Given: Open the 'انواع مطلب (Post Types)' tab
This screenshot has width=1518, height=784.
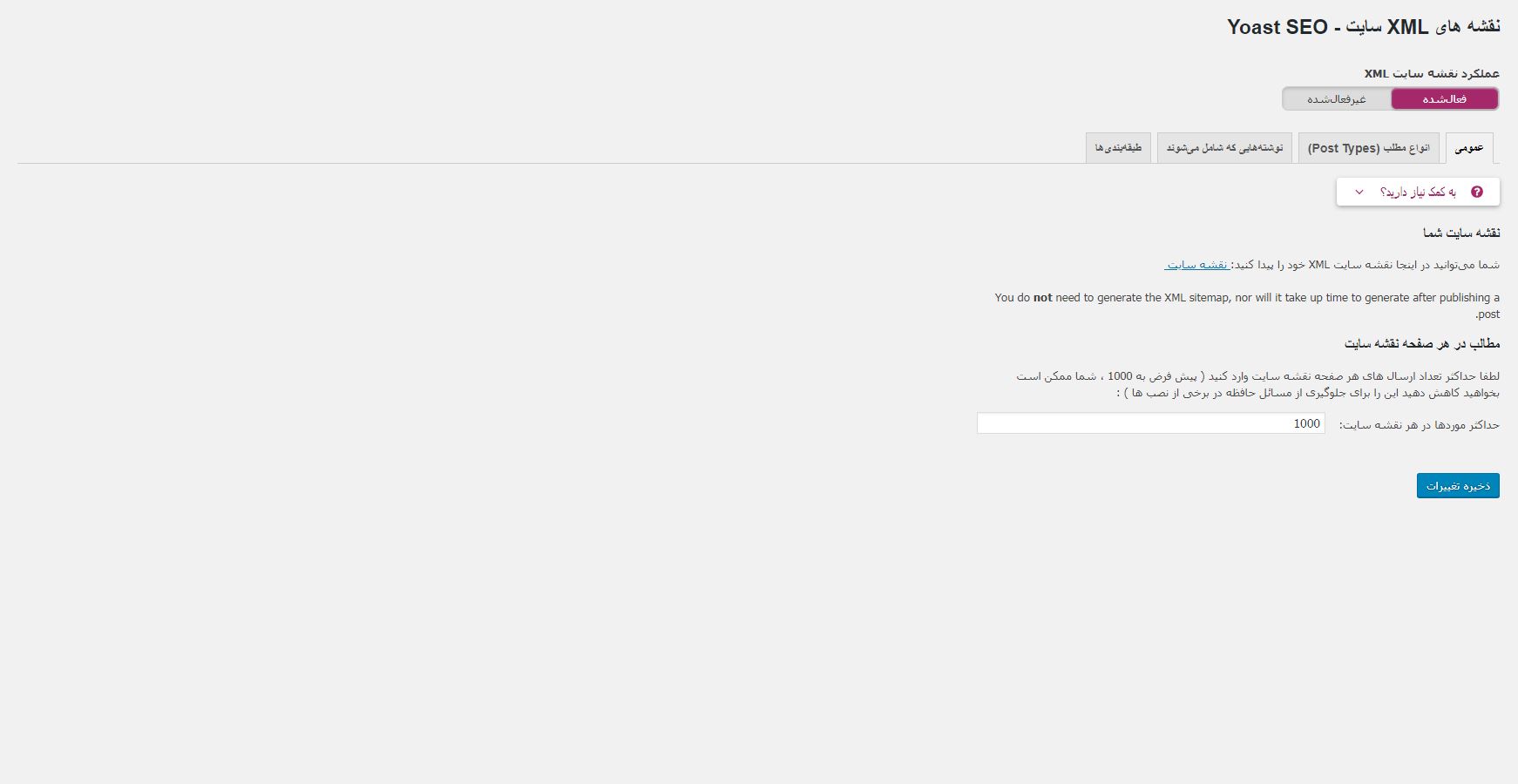Looking at the screenshot, I should (1369, 148).
